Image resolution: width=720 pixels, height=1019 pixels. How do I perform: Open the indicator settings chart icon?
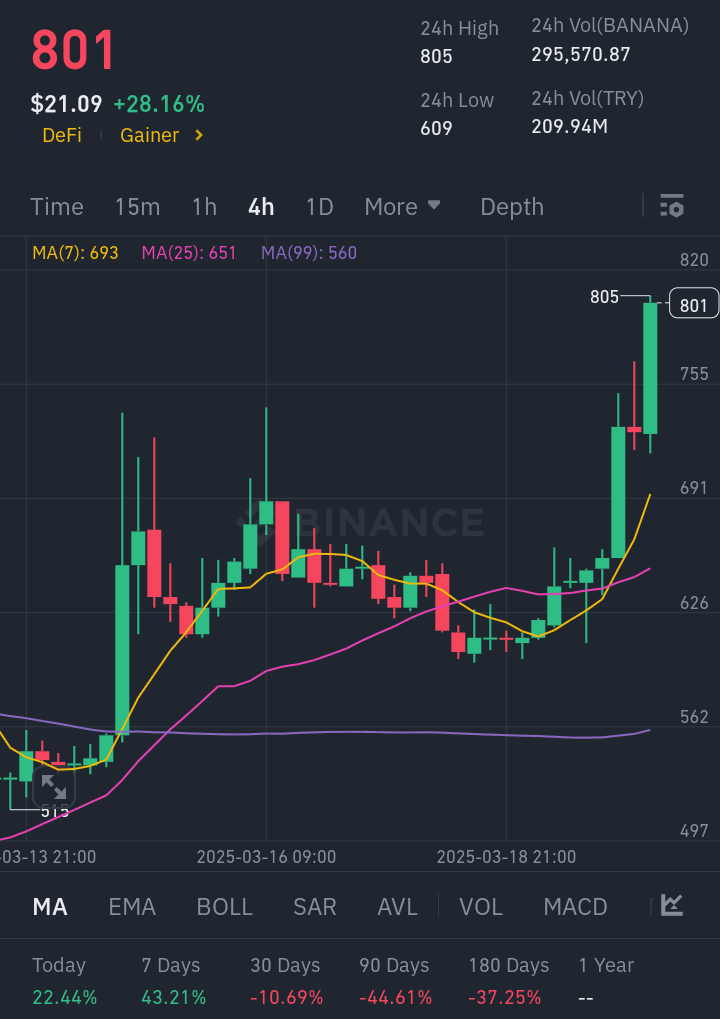coord(672,906)
